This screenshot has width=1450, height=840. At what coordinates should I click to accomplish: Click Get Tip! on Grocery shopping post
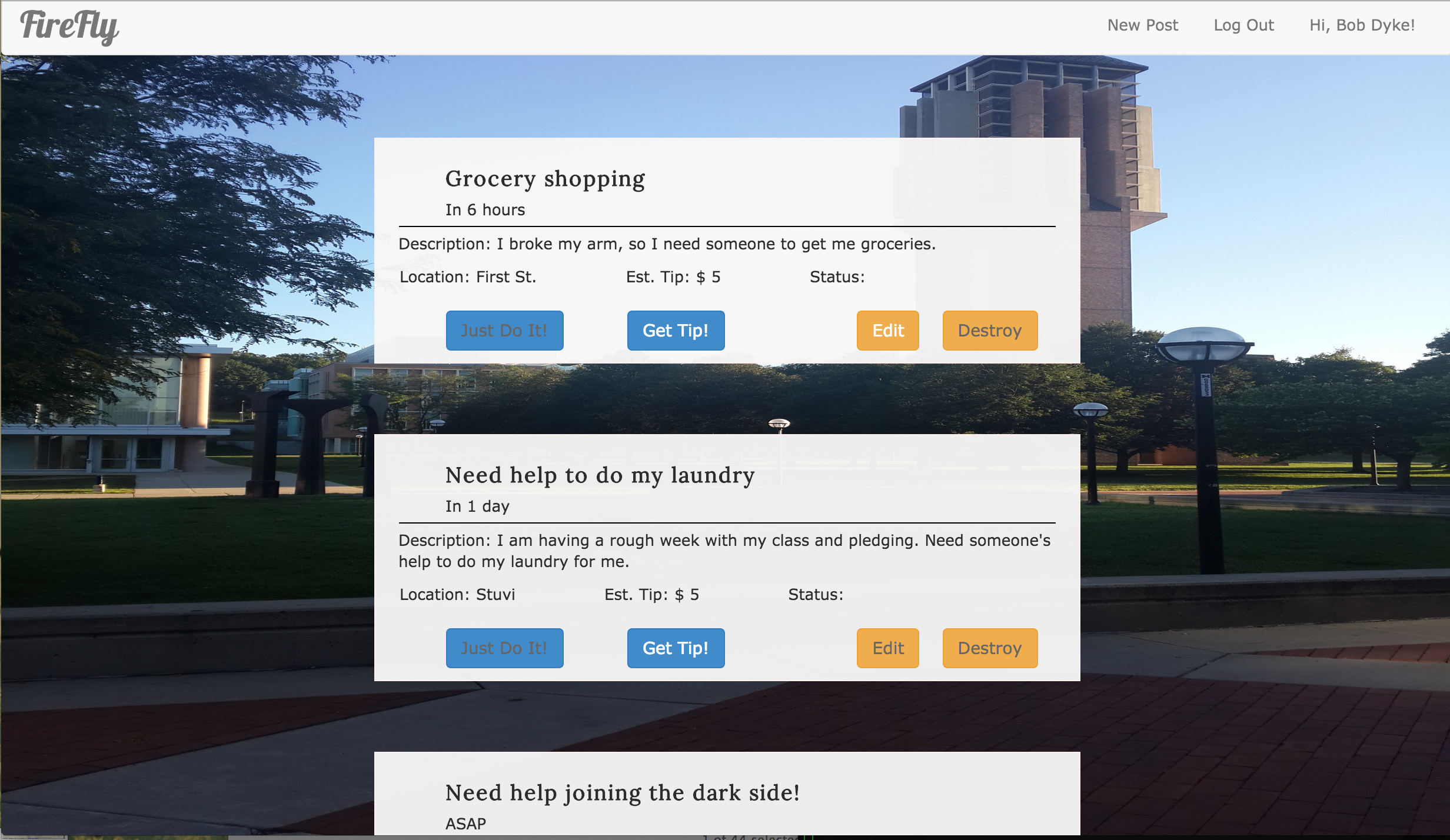[676, 331]
